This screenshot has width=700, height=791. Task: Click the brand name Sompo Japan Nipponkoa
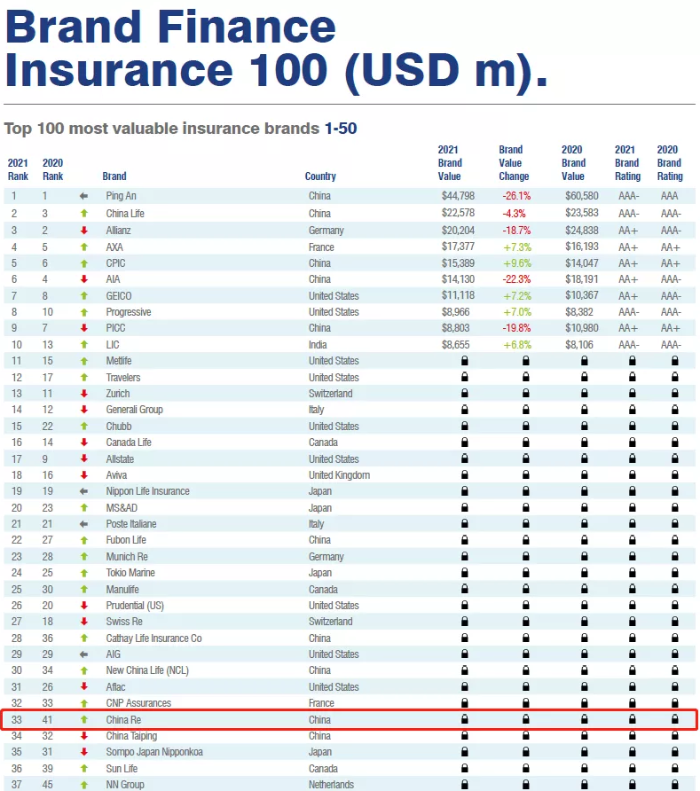pos(154,752)
